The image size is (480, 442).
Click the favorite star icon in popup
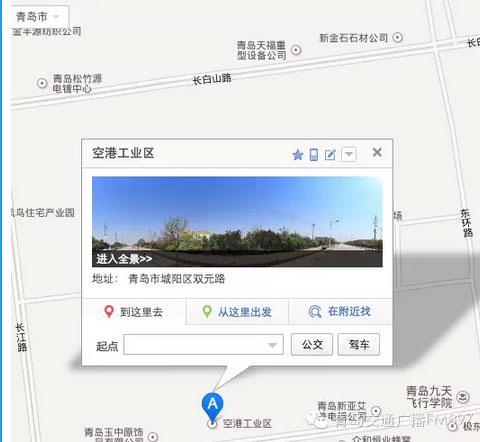[x=298, y=155]
